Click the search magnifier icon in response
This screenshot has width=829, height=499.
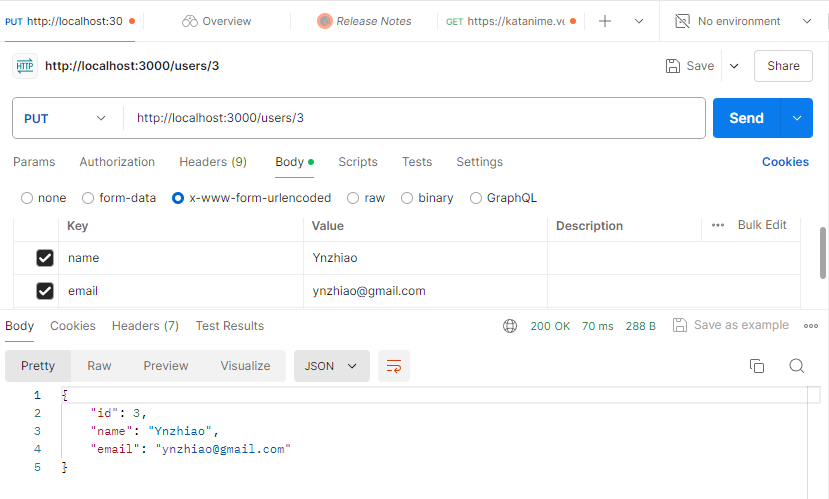797,366
